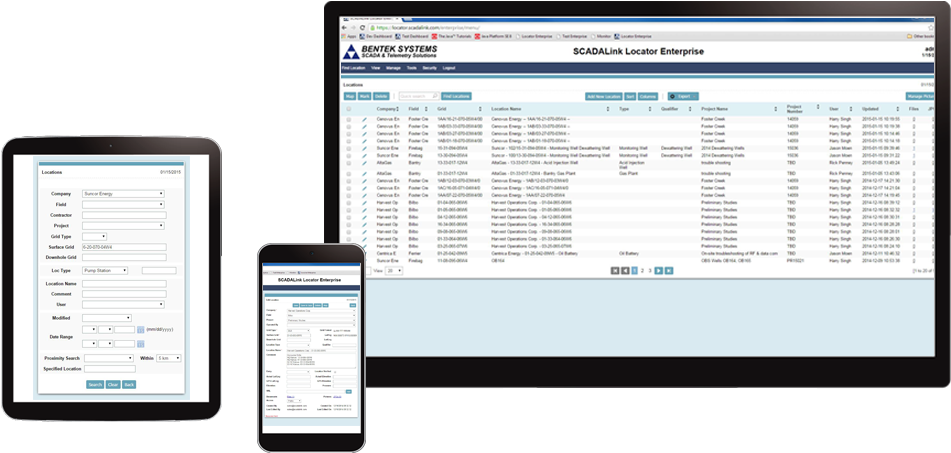
Task: Check the Suncor 13-30-094-05W4 row
Action: (349, 155)
